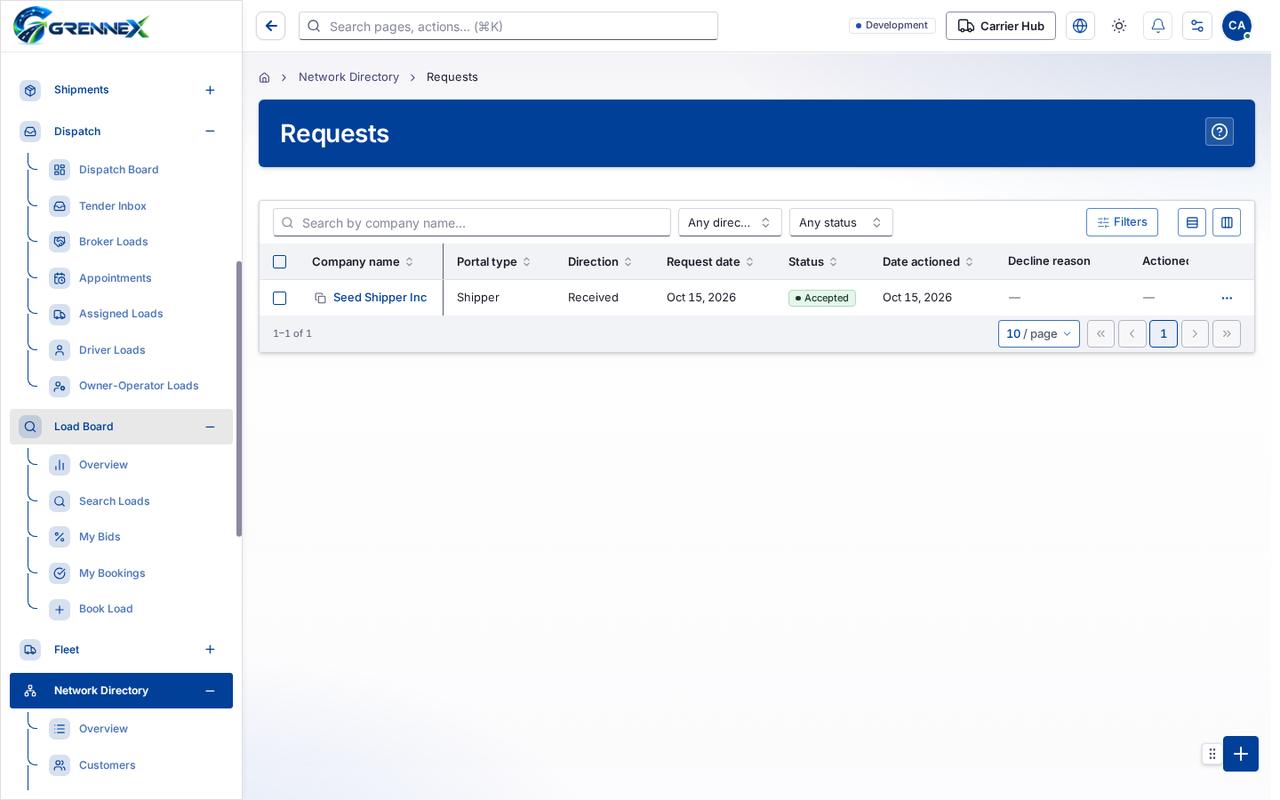Click Network Directory breadcrumb link
Image resolution: width=1280 pixels, height=800 pixels.
(349, 77)
